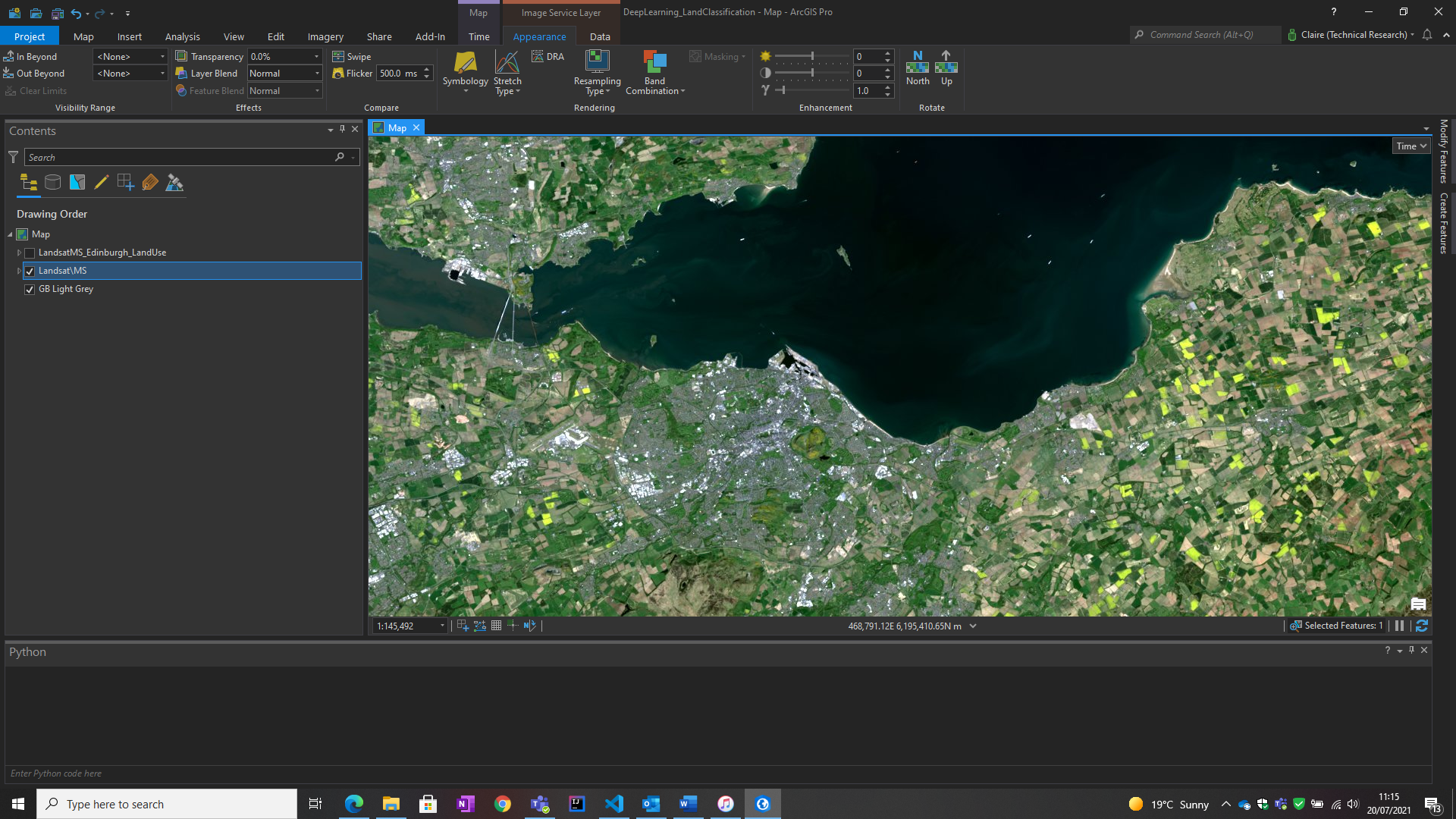
Task: Open the Appearance ribbon tab
Action: point(539,36)
